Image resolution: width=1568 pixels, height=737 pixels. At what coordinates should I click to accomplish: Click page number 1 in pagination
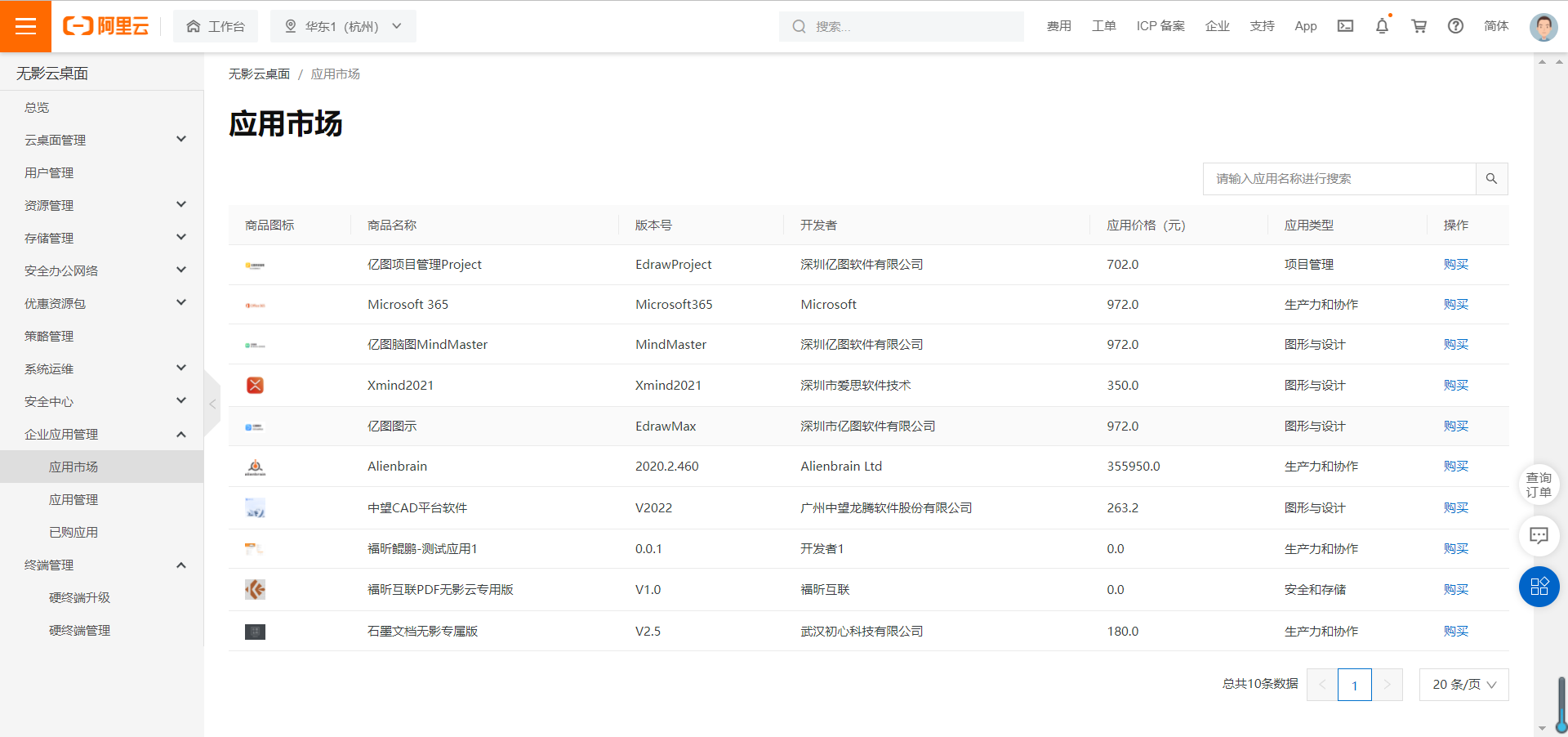(x=1354, y=685)
